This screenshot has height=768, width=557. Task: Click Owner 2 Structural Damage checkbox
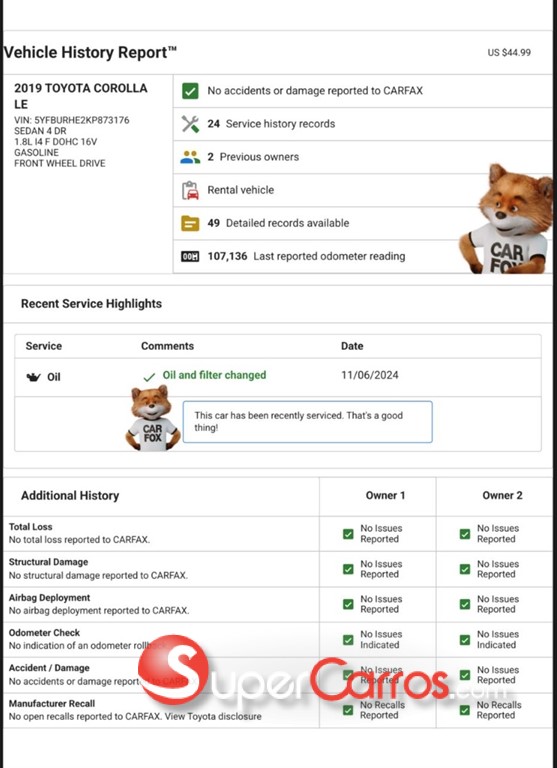point(464,569)
